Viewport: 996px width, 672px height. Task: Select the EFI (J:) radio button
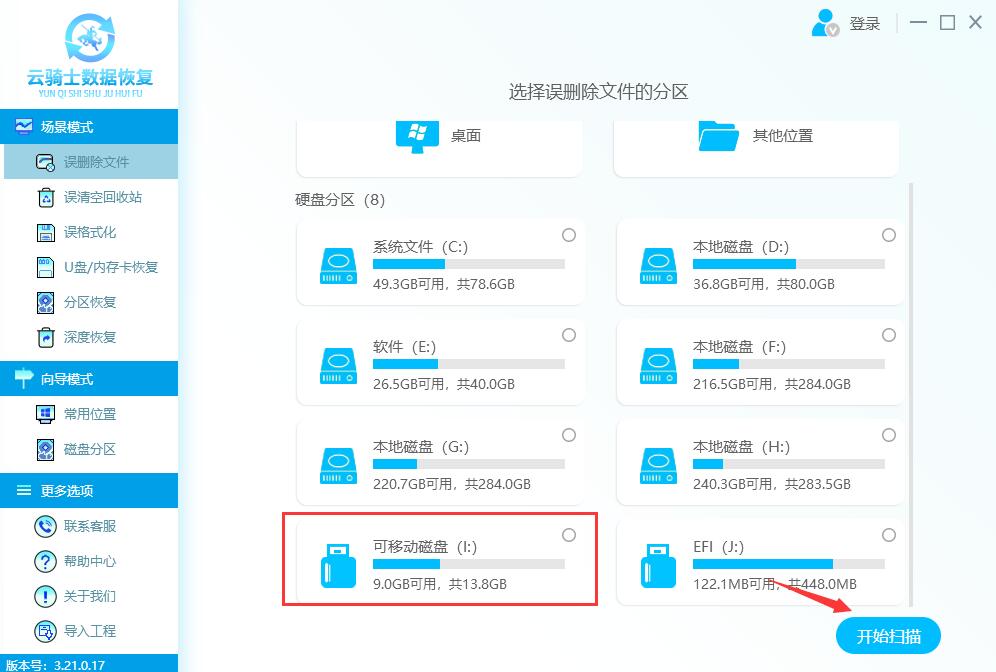[x=889, y=535]
